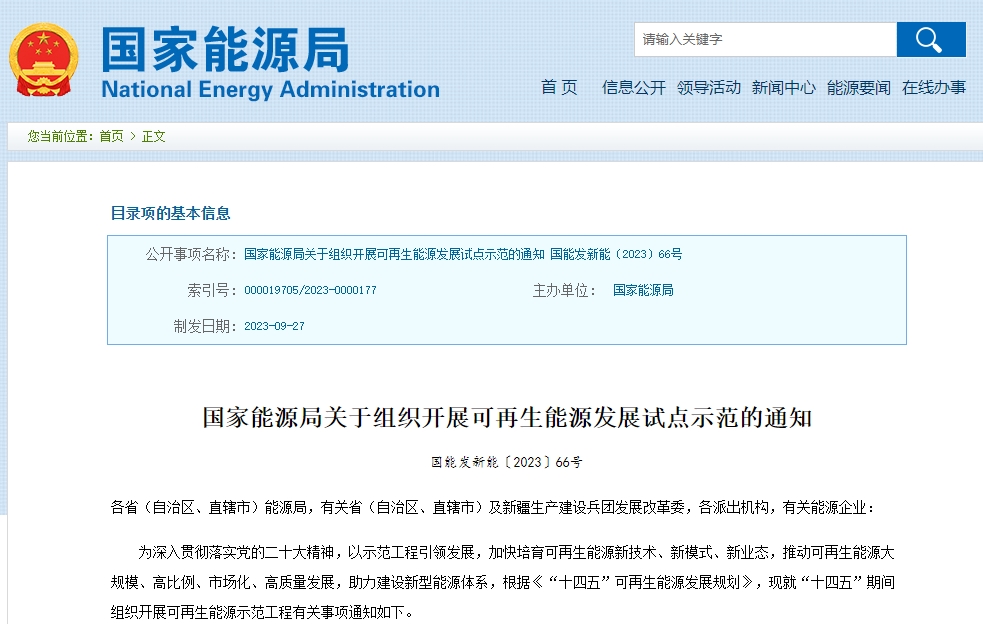Click the 主办单位 value 国家能源局
The height and width of the screenshot is (624, 983).
(643, 290)
